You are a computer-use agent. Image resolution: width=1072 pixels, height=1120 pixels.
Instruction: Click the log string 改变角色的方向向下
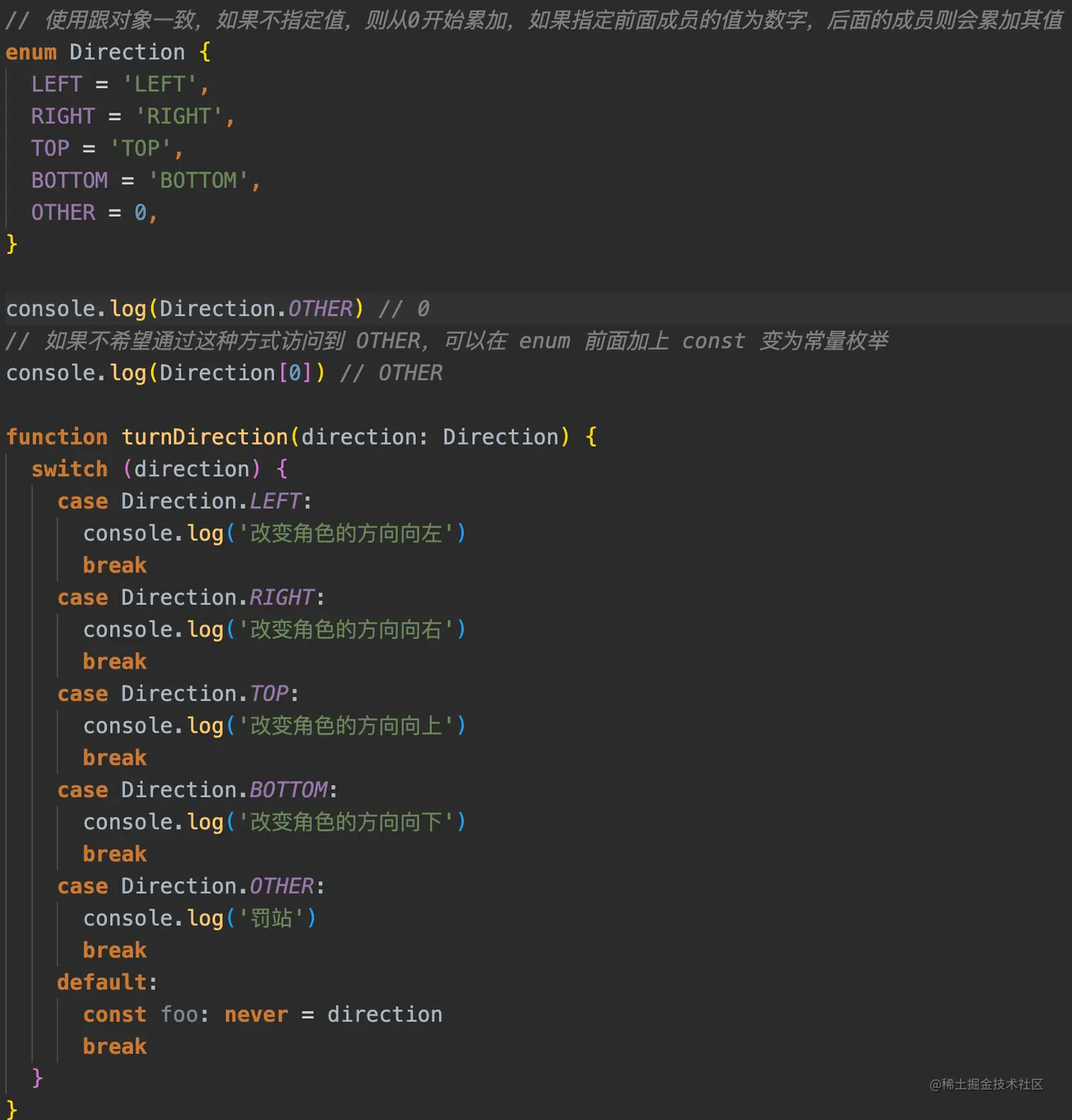346,822
